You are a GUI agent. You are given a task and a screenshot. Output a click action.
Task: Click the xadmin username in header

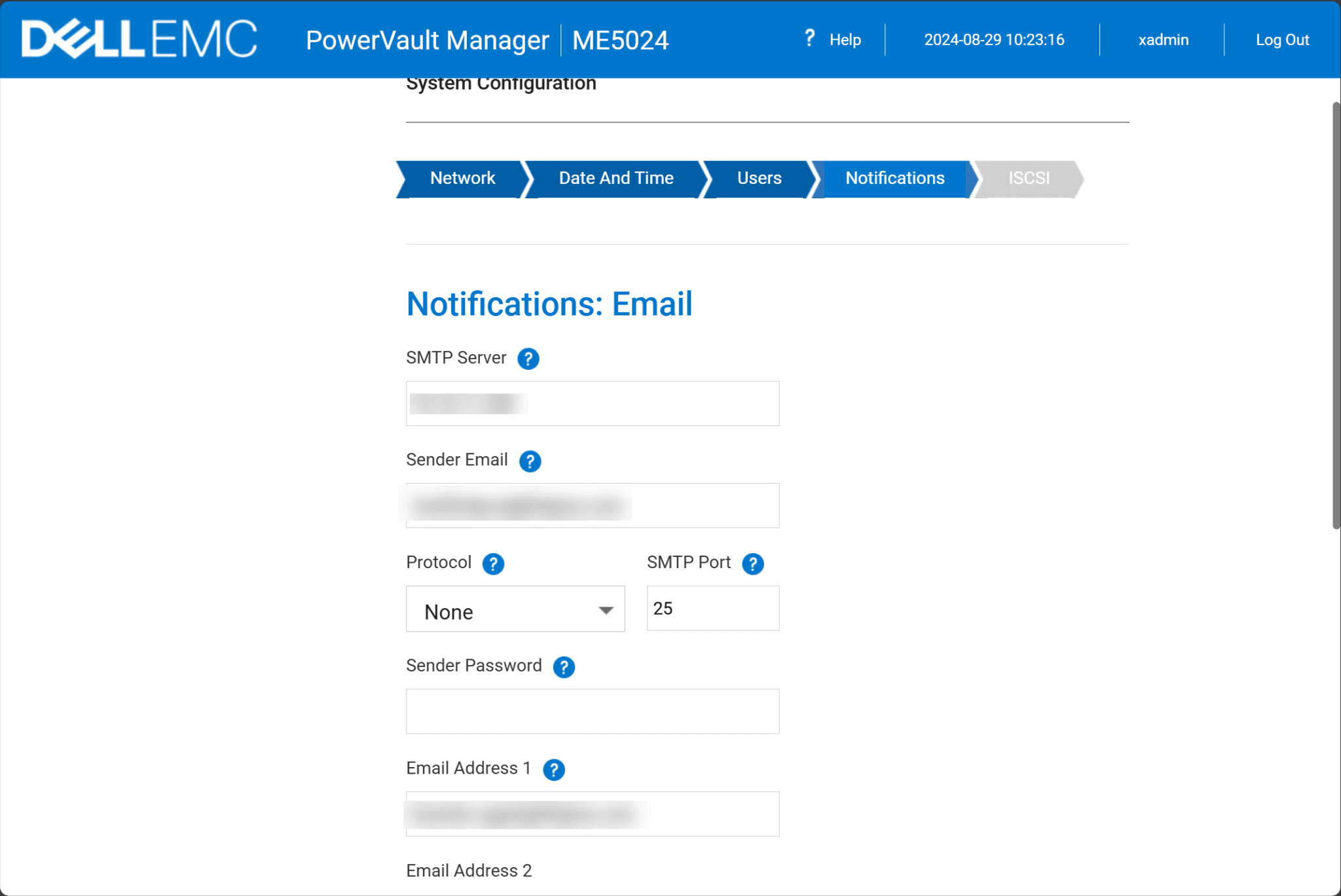pos(1163,40)
